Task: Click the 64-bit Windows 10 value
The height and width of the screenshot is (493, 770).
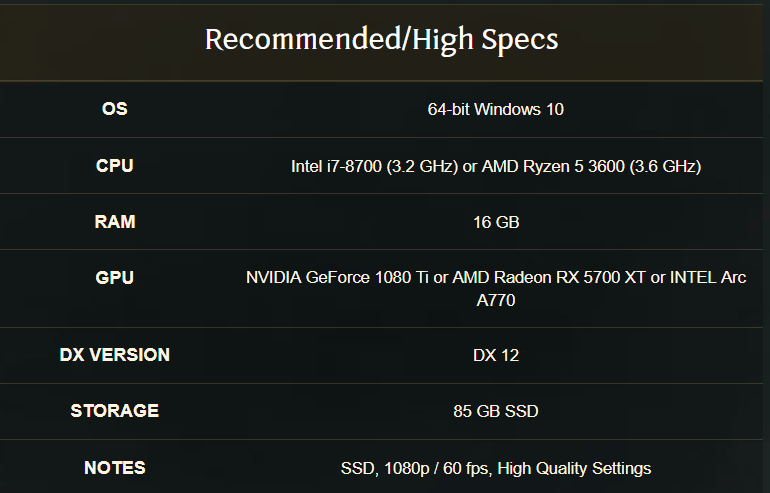Action: point(495,109)
